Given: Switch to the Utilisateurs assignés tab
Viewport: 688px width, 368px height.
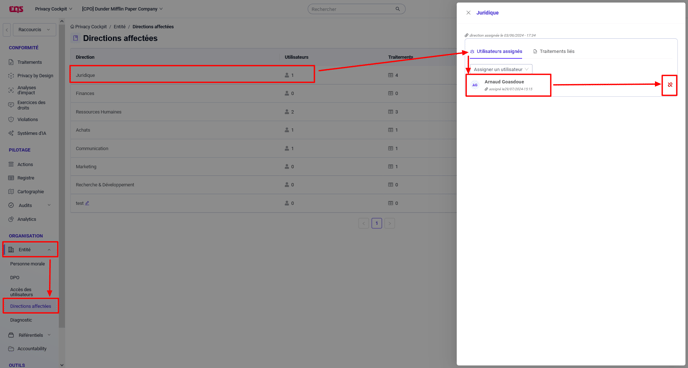Looking at the screenshot, I should click(x=496, y=51).
